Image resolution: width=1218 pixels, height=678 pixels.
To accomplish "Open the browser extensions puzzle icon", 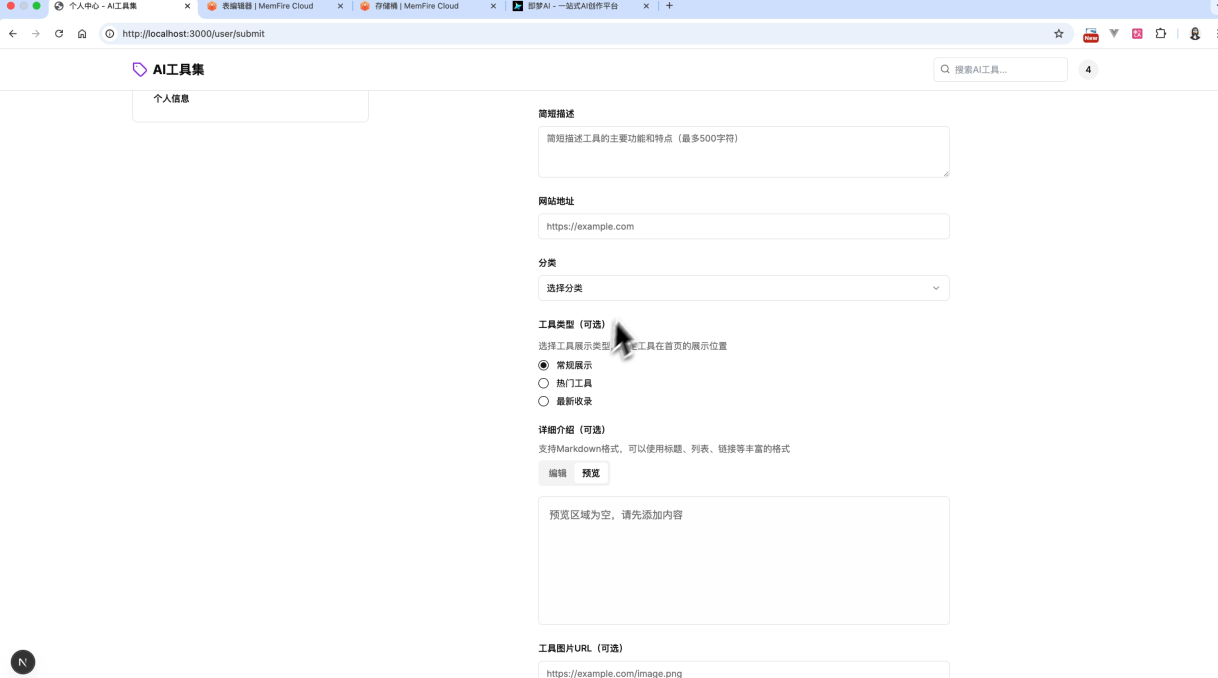I will [x=1160, y=34].
